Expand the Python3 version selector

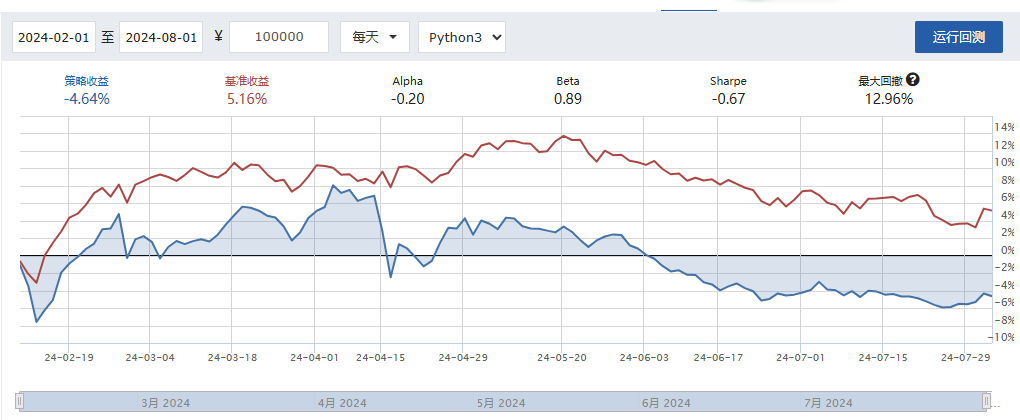click(x=461, y=37)
